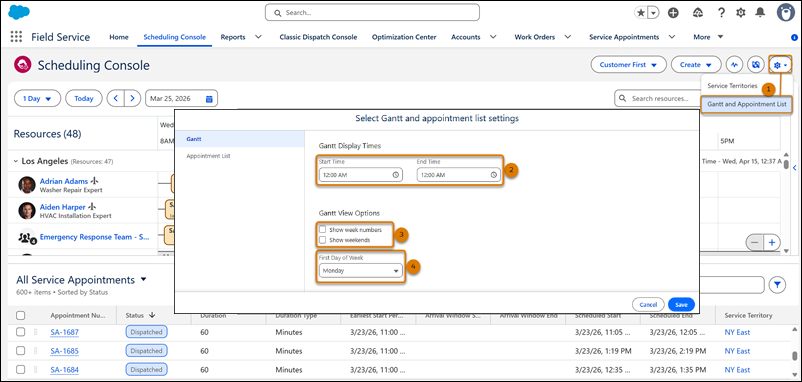Open the Setup gear in the header
The image size is (802, 382).
pos(741,13)
